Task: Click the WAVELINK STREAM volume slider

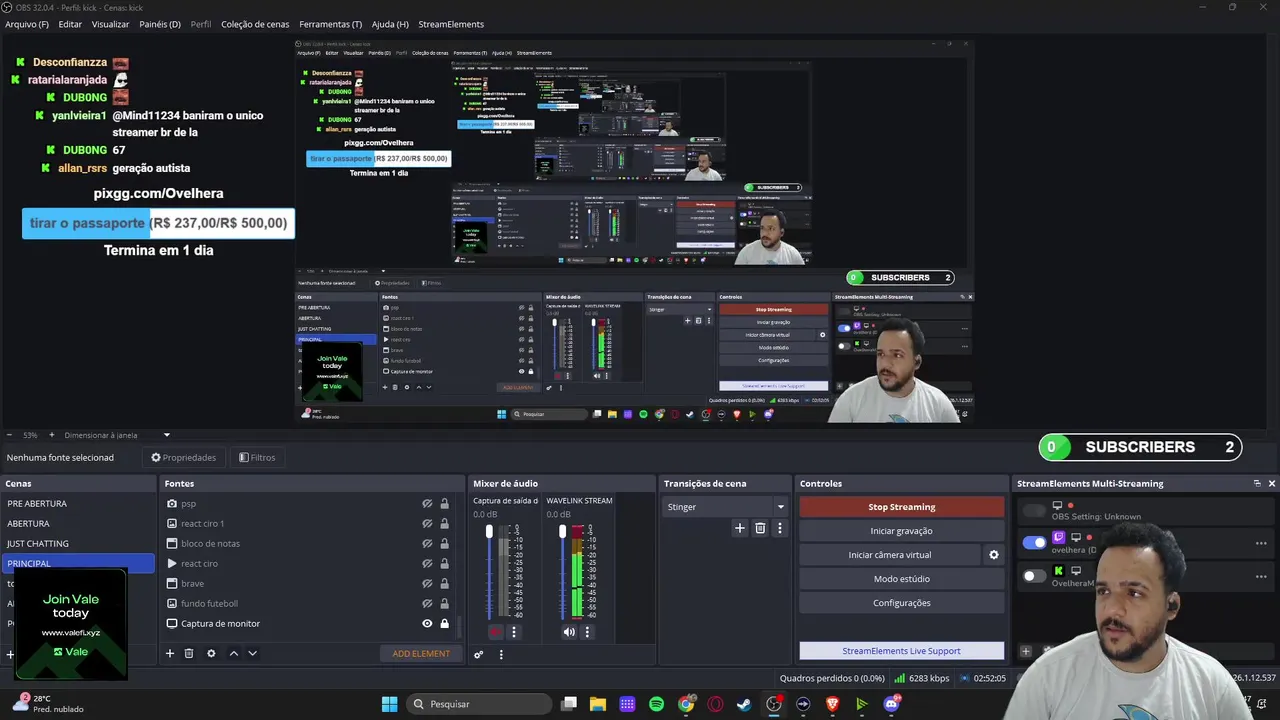Action: (562, 572)
